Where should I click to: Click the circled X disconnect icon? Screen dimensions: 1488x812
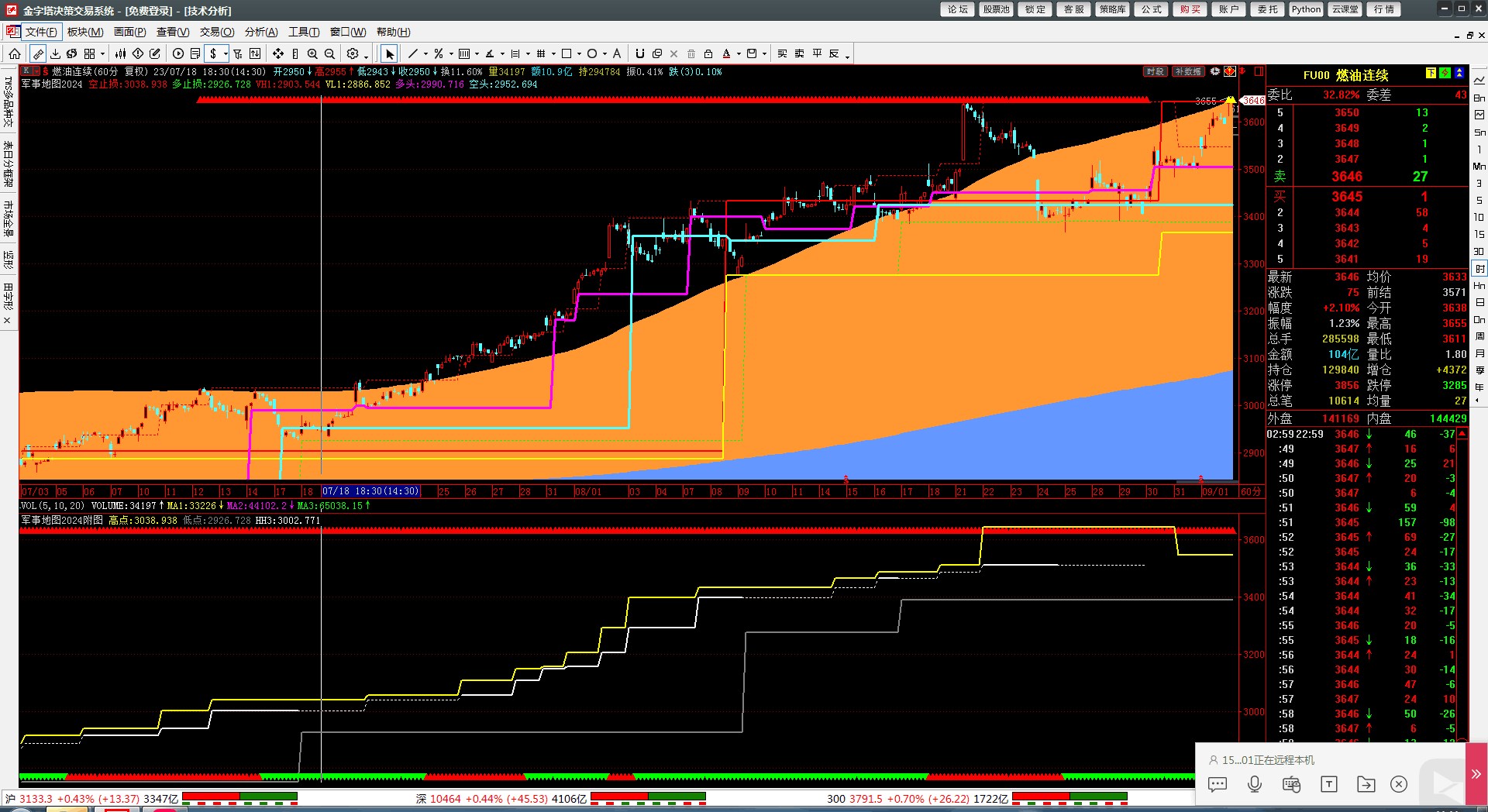click(x=1399, y=784)
